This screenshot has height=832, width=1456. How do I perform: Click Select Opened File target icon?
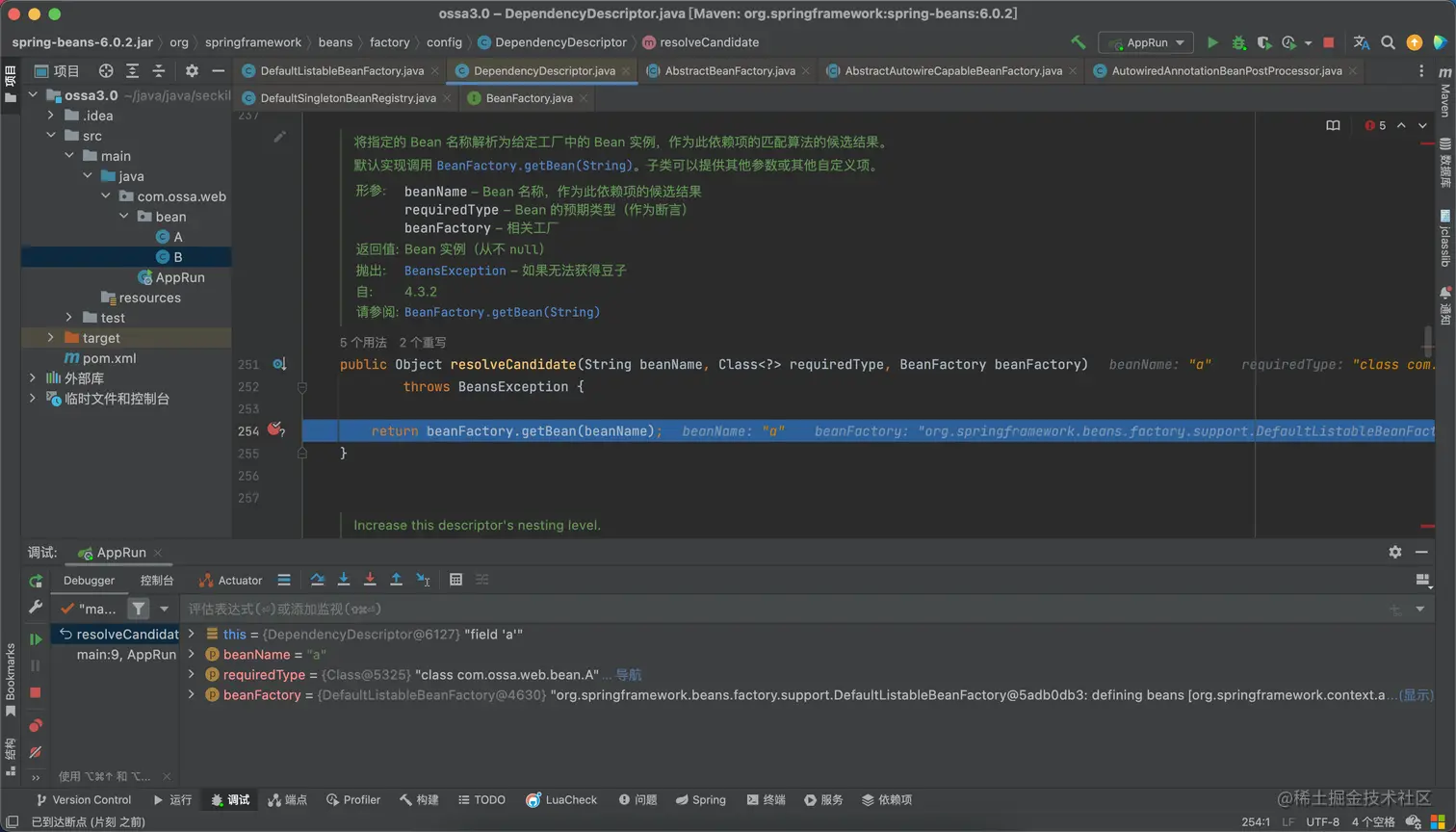point(106,71)
